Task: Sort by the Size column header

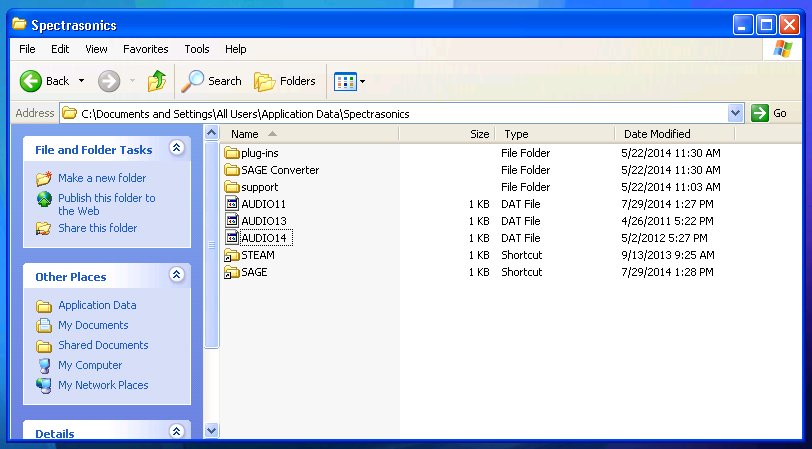Action: pos(447,134)
